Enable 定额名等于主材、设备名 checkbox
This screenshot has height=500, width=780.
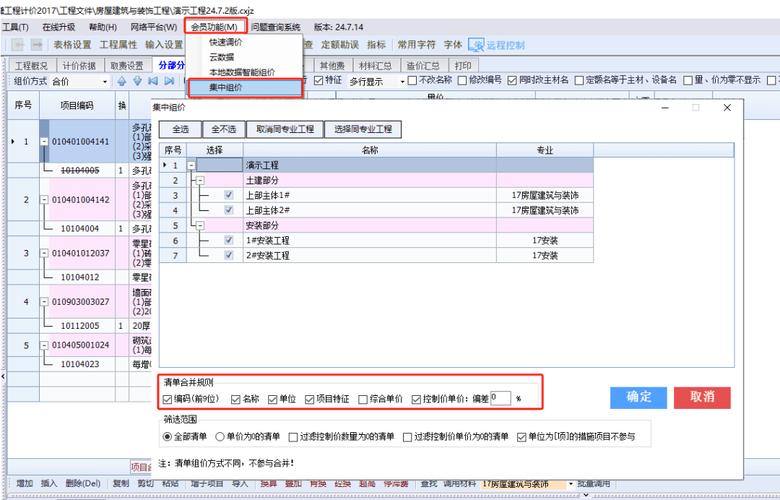579,80
